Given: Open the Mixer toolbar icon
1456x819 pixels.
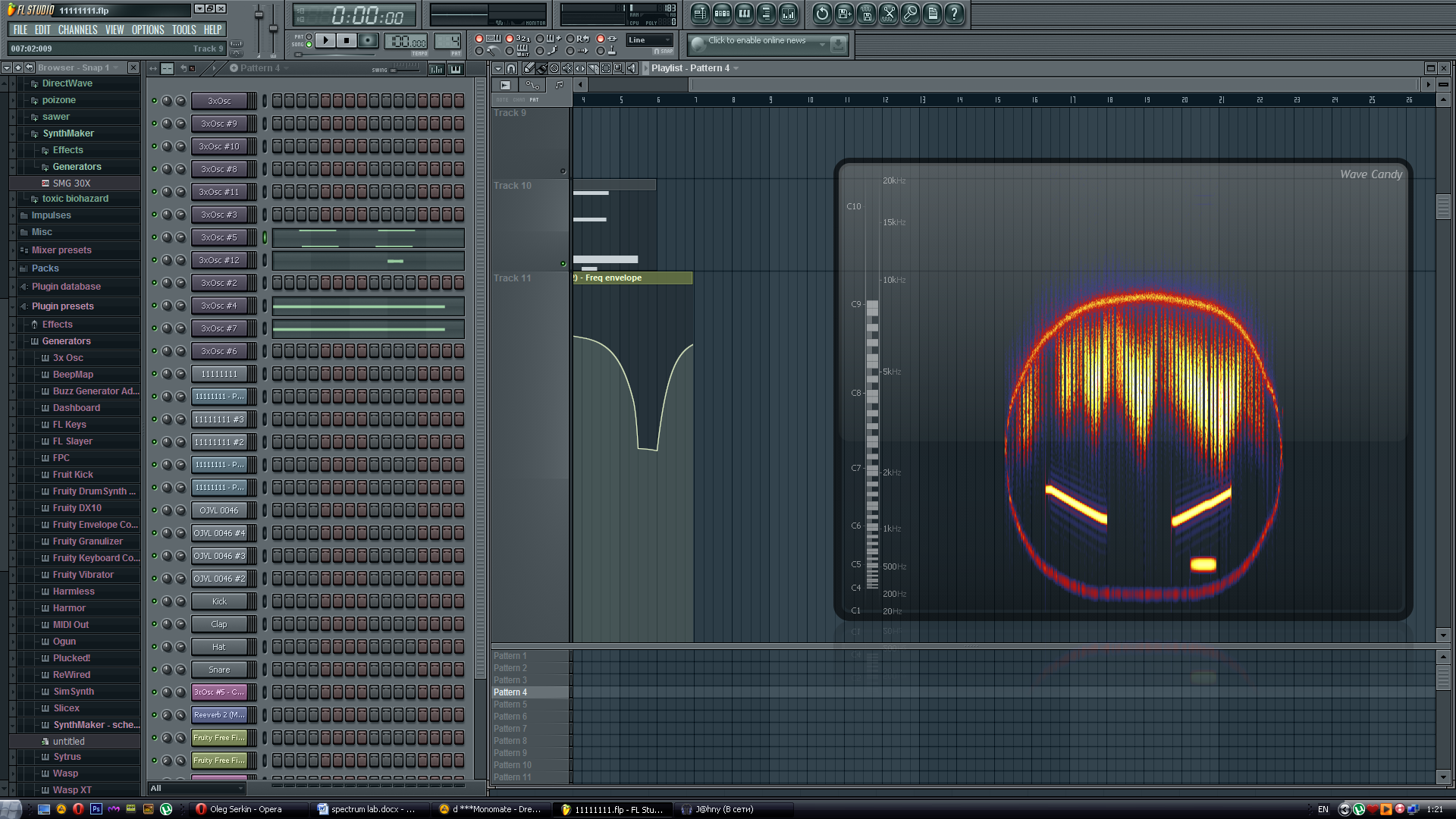Looking at the screenshot, I should point(789,14).
